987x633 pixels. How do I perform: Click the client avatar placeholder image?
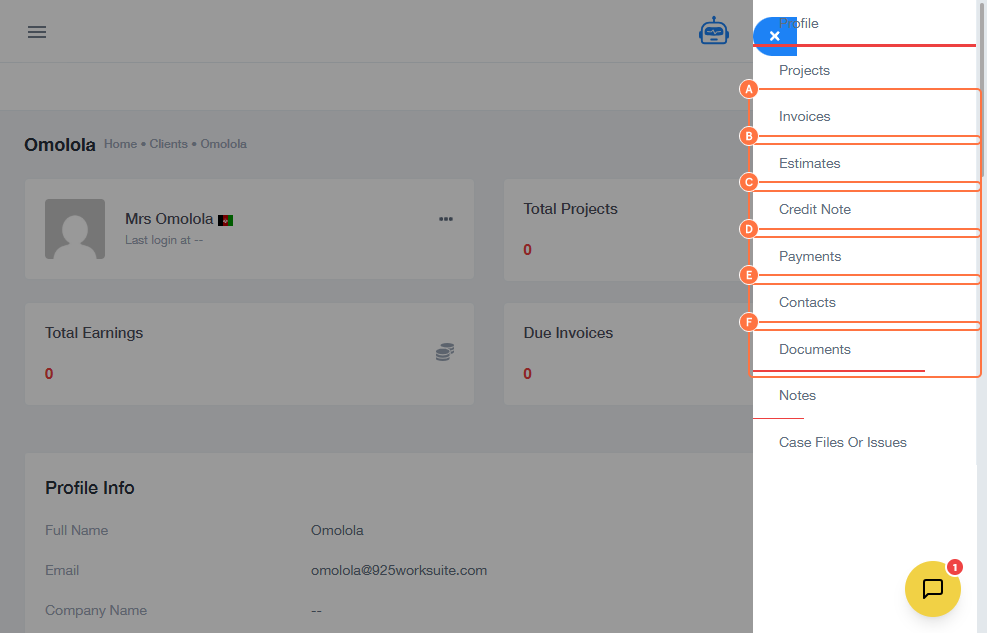pyautogui.click(x=75, y=229)
